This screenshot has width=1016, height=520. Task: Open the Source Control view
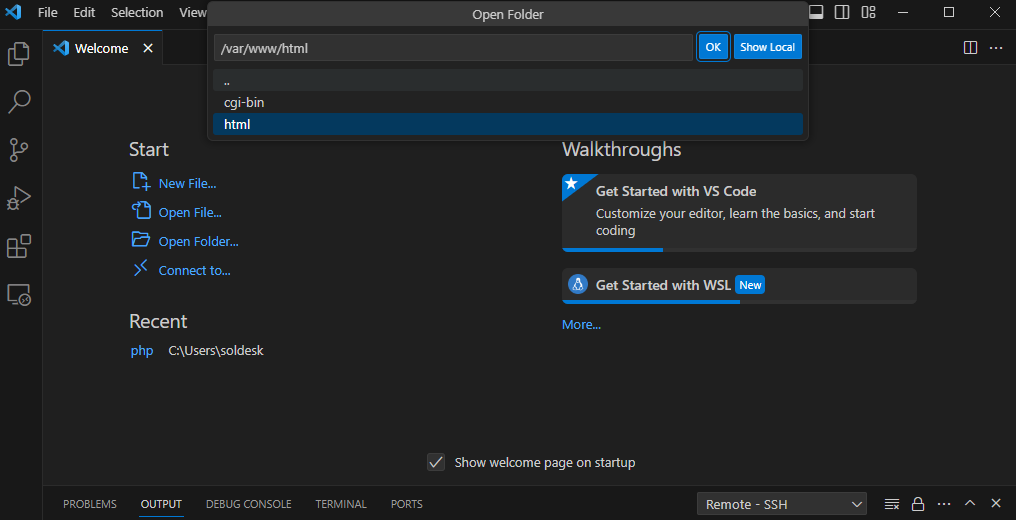click(19, 150)
